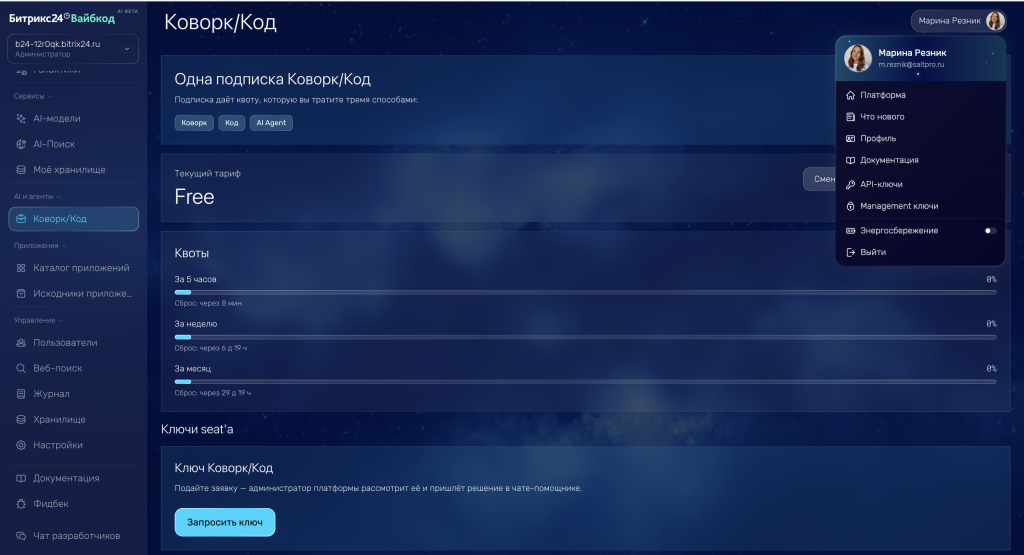1024x555 pixels.
Task: Click the Марина Резник profile button
Action: (x=958, y=21)
